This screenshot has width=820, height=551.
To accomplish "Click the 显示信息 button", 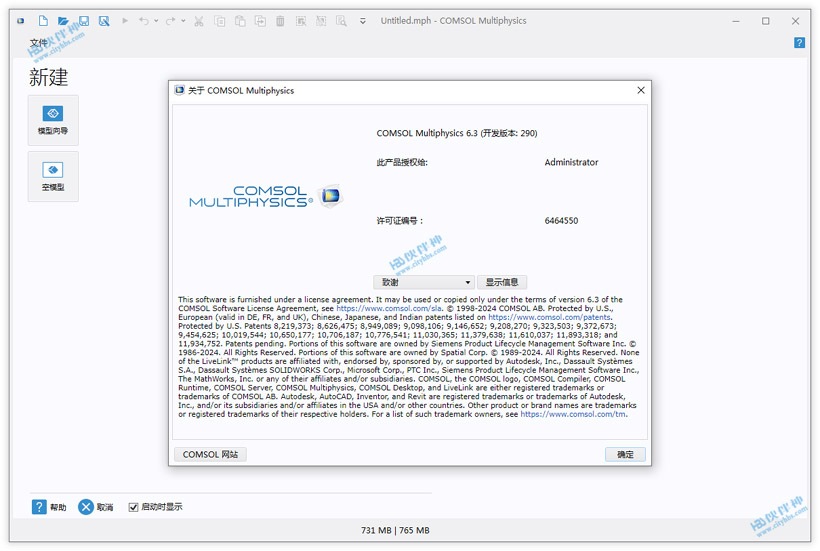I will (502, 282).
